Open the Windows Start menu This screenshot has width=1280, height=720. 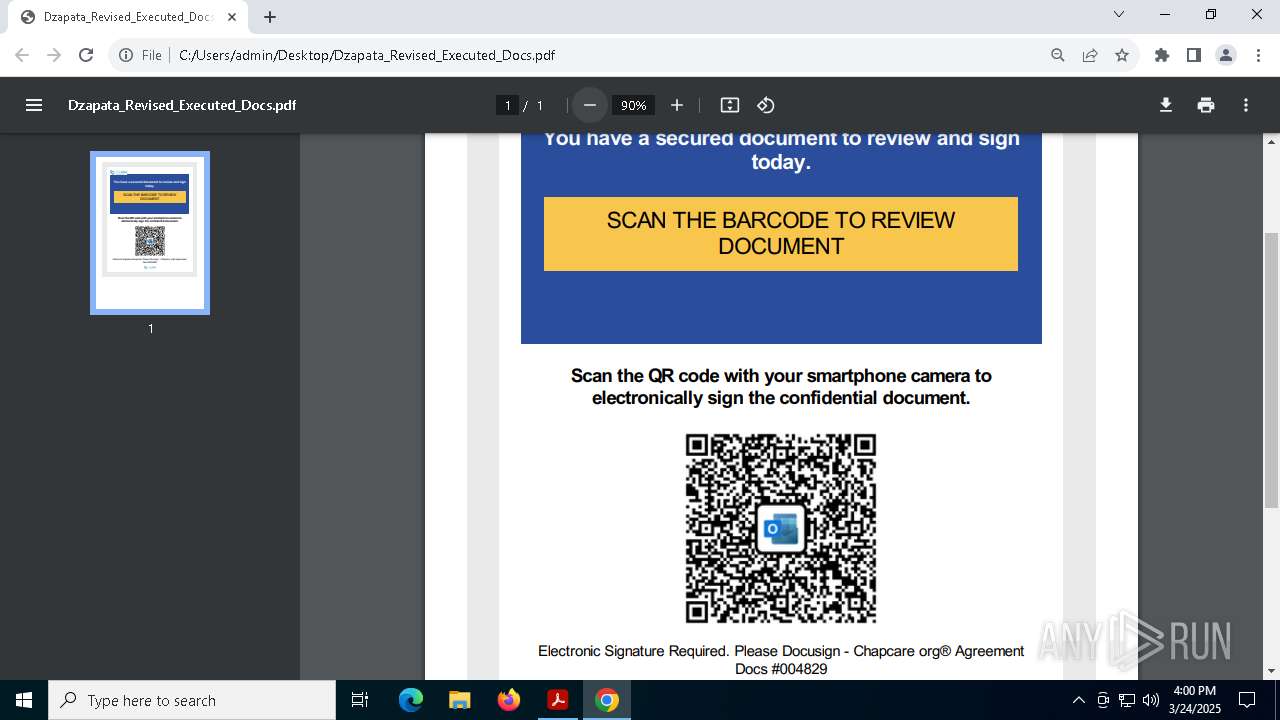tap(24, 700)
